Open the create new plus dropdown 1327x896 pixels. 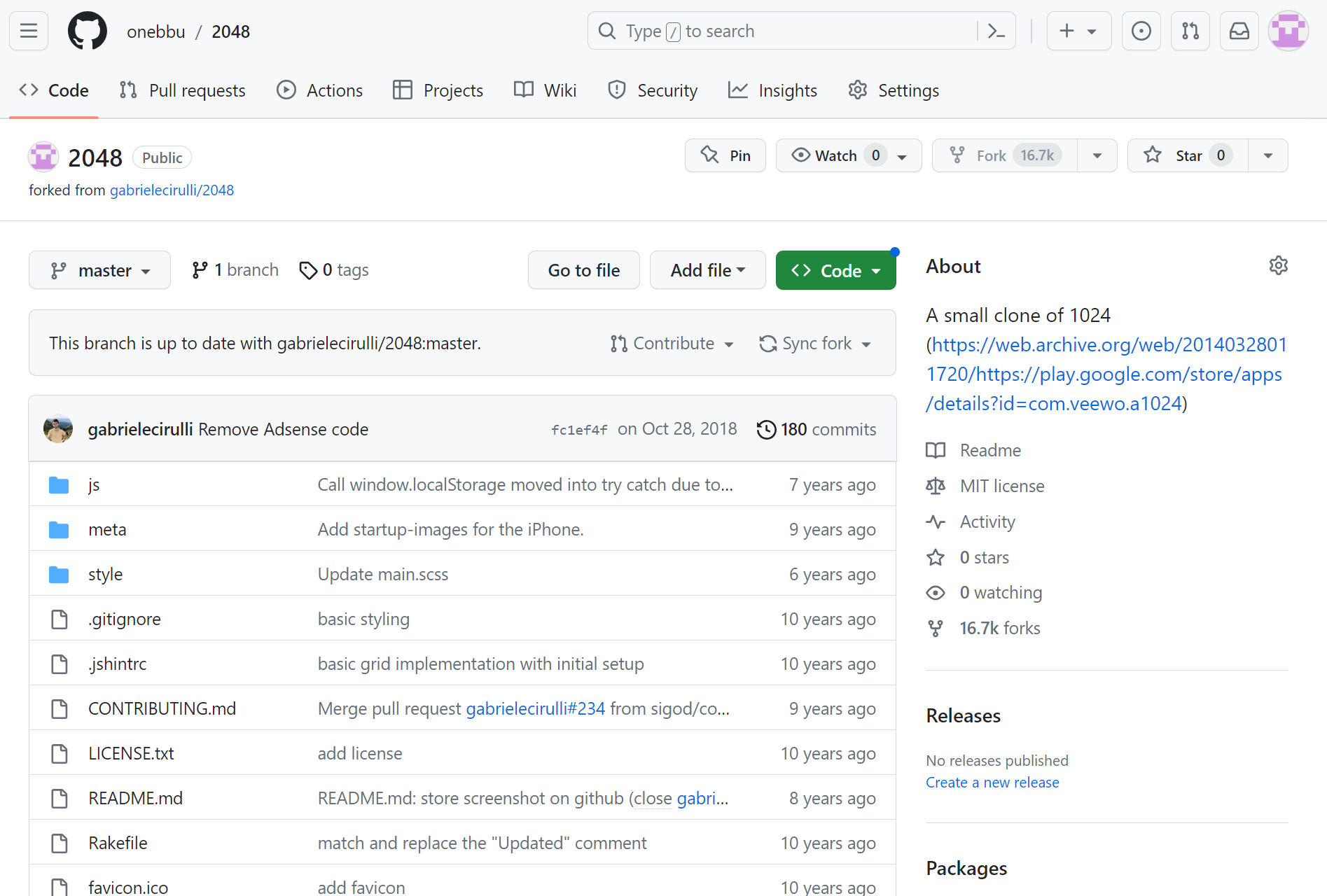(1078, 31)
